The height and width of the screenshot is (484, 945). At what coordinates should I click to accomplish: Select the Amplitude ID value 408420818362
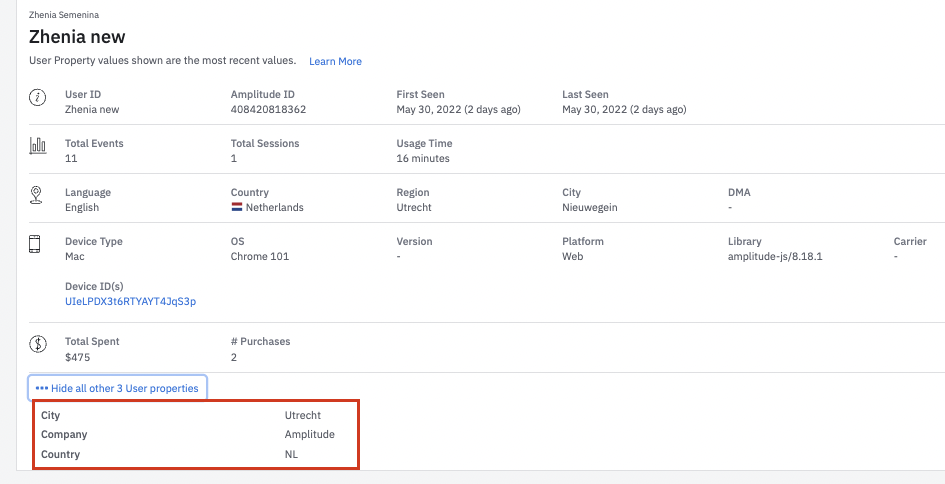click(268, 110)
